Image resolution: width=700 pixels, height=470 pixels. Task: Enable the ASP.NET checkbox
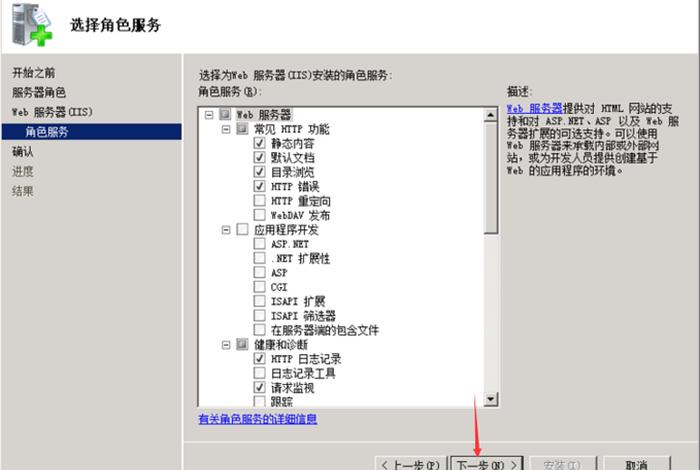(259, 243)
